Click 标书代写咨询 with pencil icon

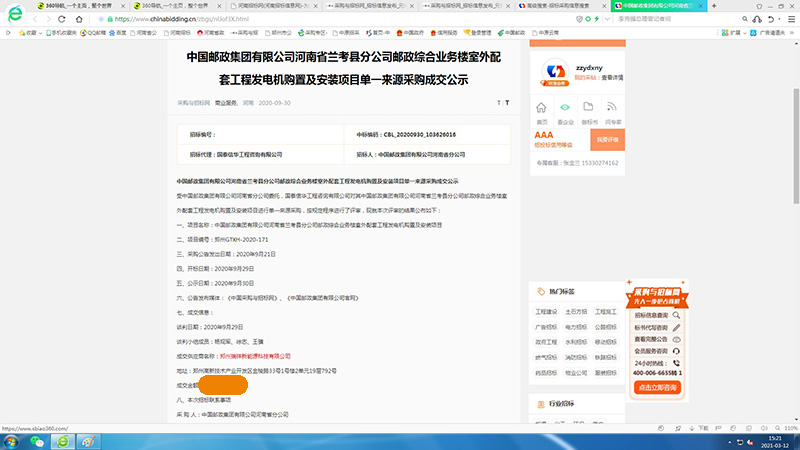(x=657, y=328)
